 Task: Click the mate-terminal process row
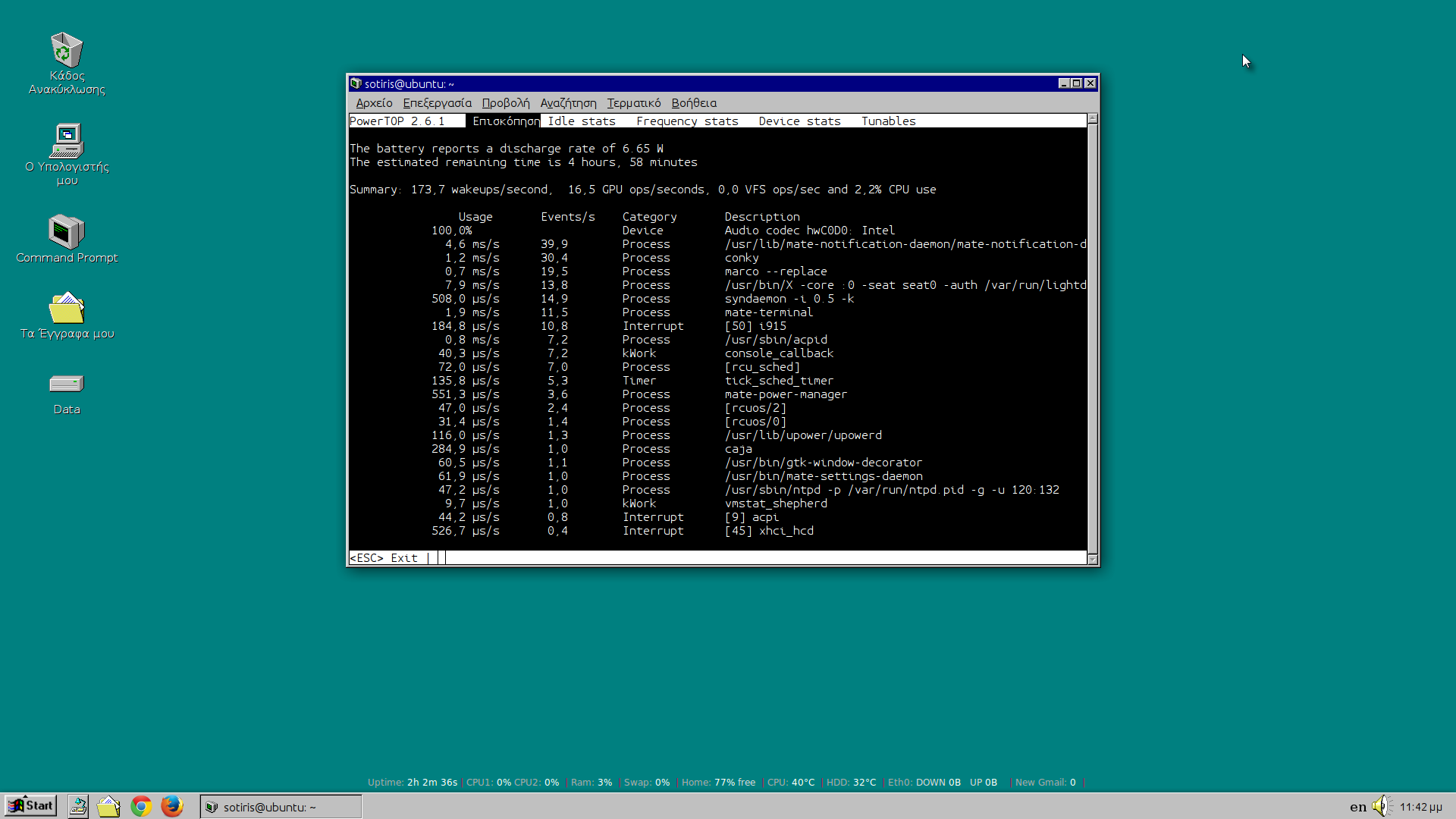point(717,312)
